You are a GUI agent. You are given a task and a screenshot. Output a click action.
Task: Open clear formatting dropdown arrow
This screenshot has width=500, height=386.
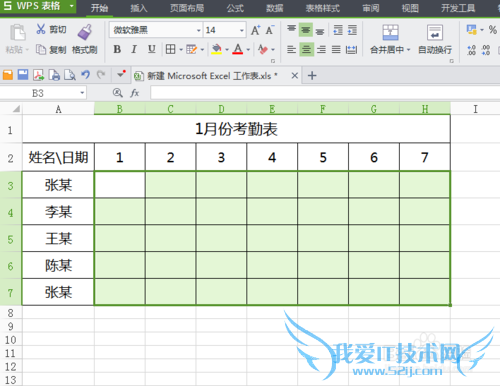pos(273,50)
